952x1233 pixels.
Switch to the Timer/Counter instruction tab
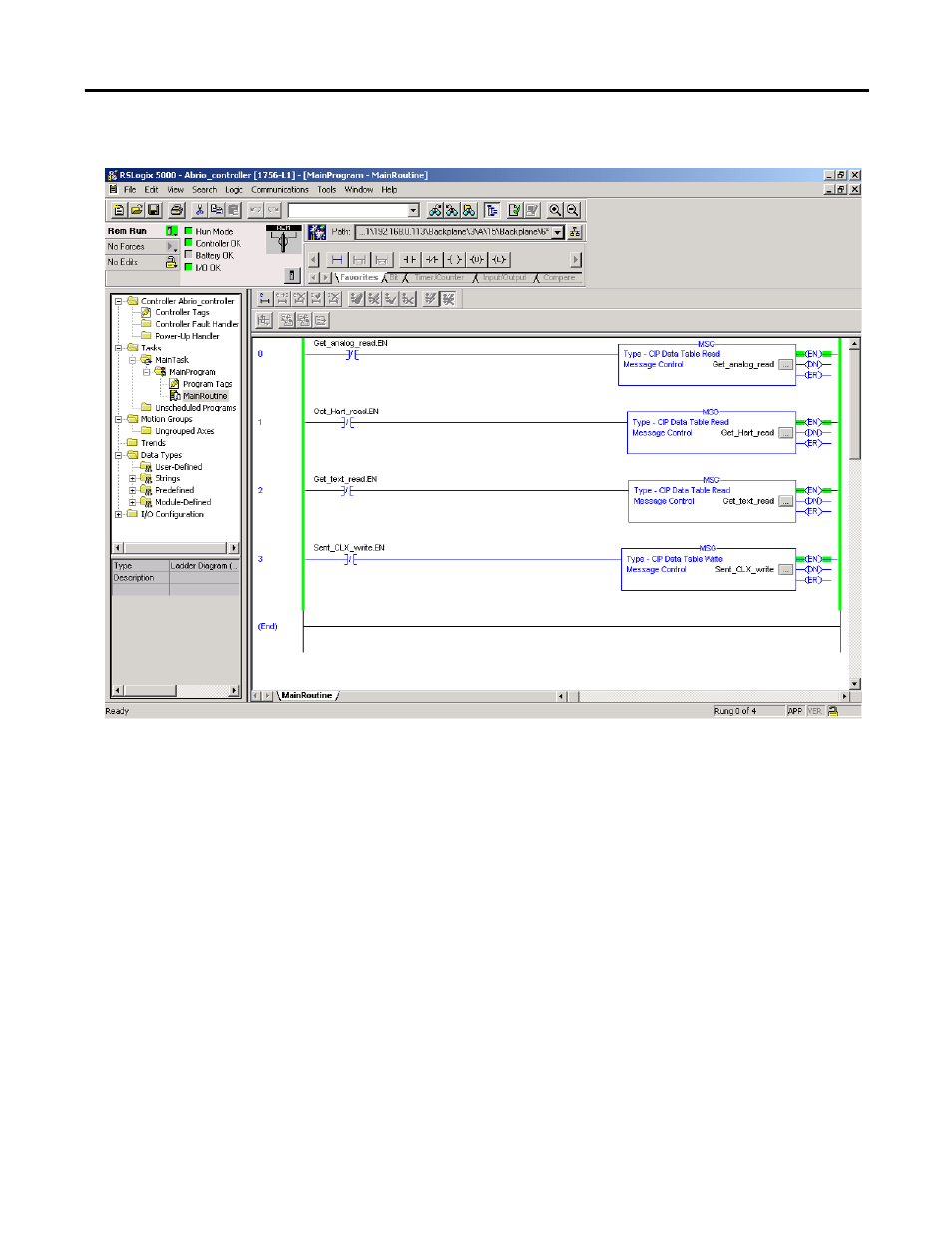coord(439,278)
